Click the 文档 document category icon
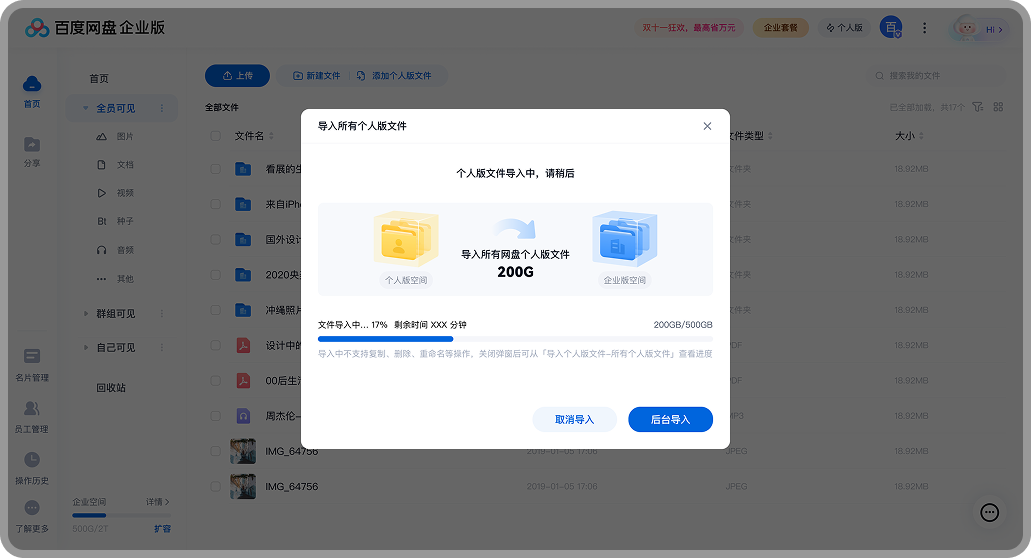The width and height of the screenshot is (1031, 558). pyautogui.click(x=101, y=165)
